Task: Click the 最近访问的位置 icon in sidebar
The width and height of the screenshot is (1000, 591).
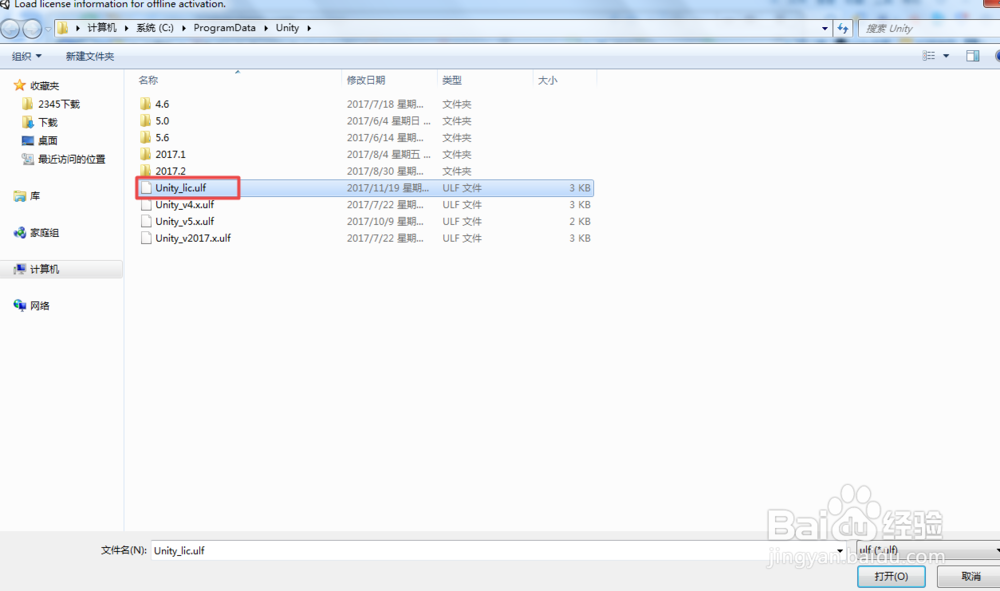Action: pos(27,159)
